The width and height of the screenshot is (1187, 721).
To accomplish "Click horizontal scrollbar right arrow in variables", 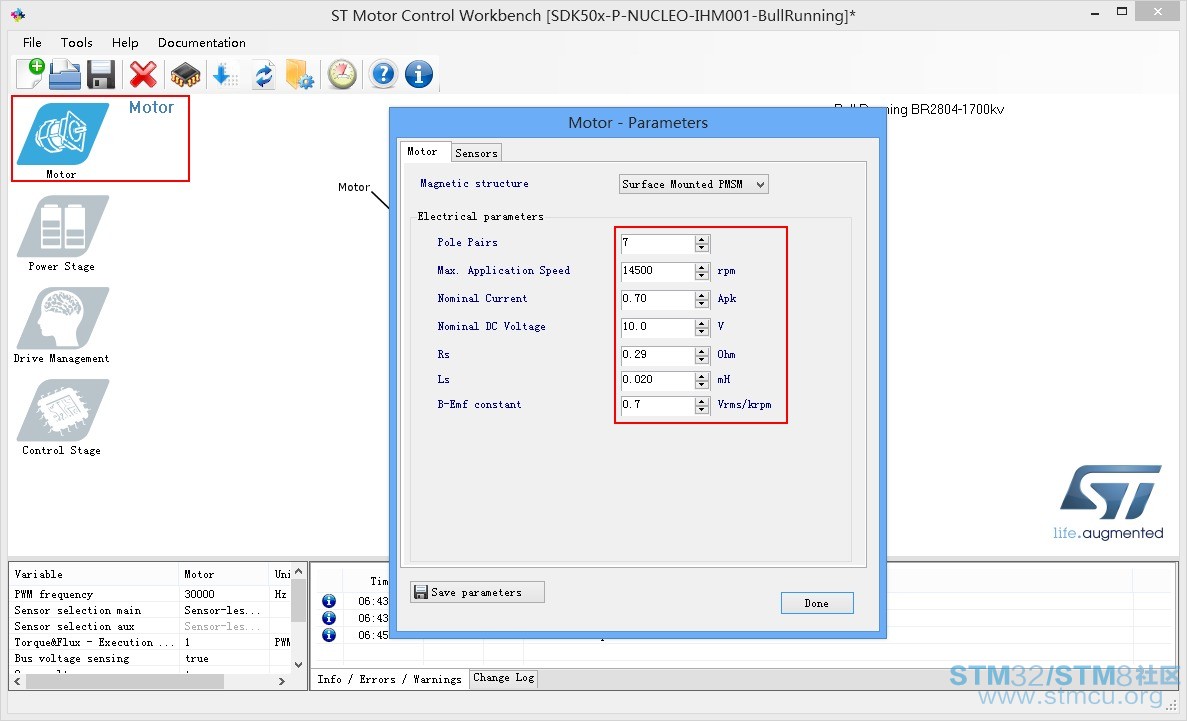I will click(282, 682).
